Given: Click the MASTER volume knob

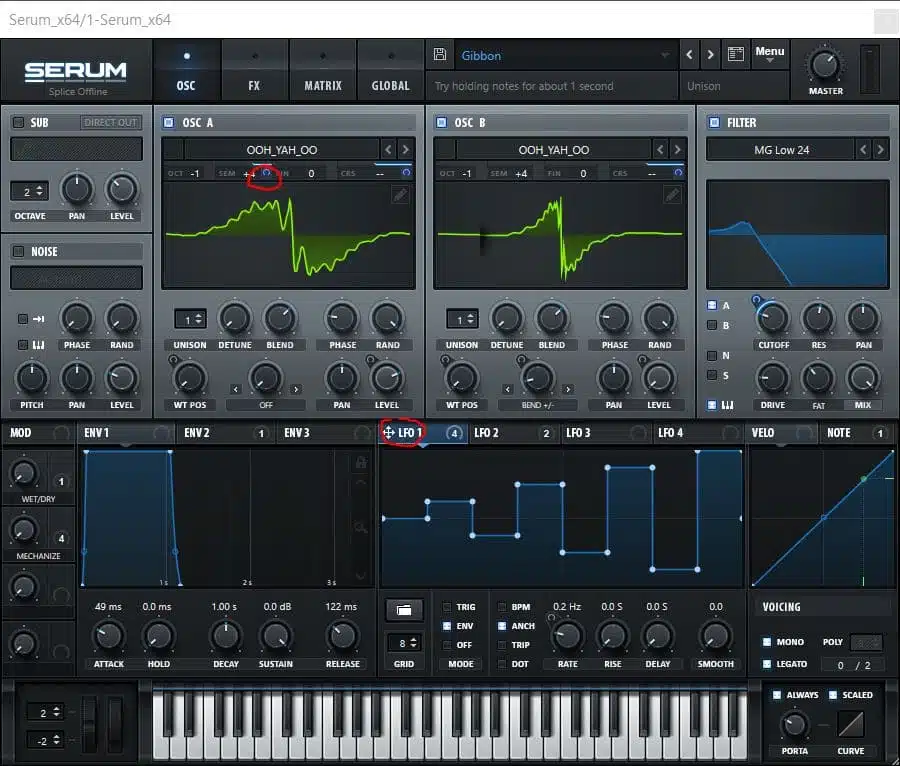Looking at the screenshot, I should click(x=825, y=64).
